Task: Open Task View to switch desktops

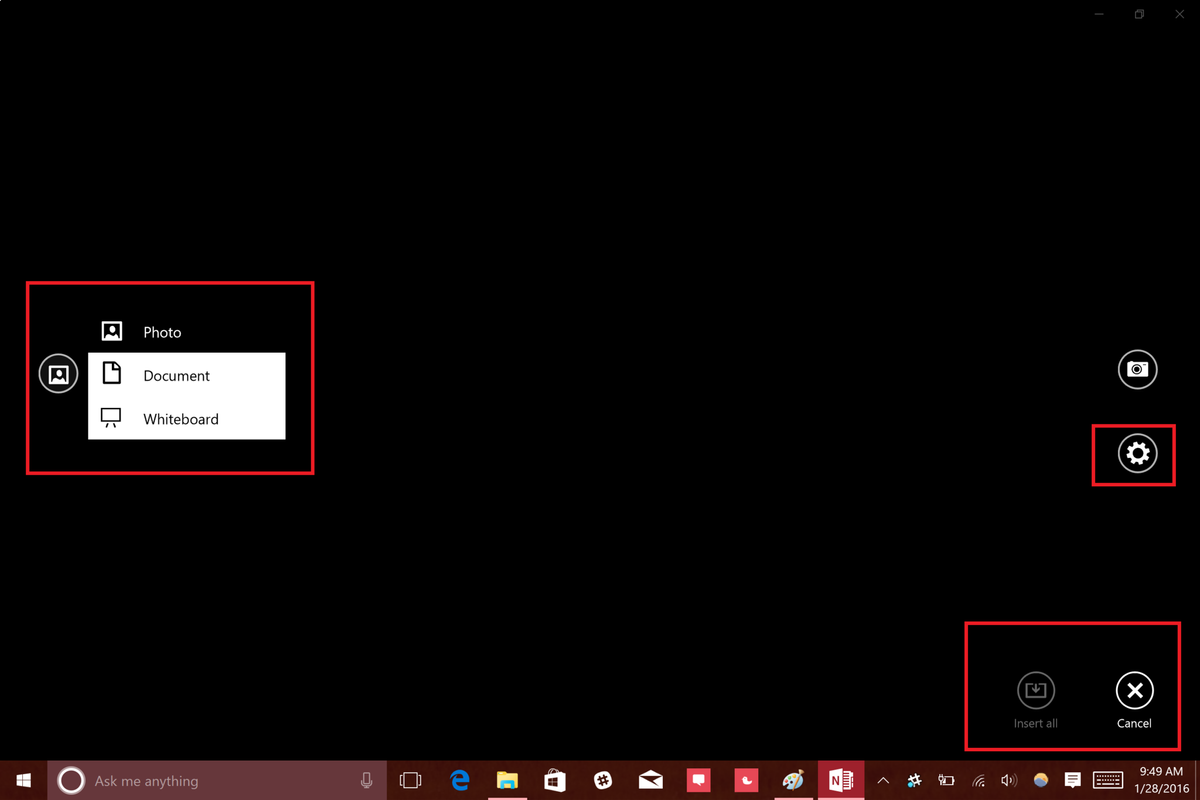Action: (x=411, y=780)
